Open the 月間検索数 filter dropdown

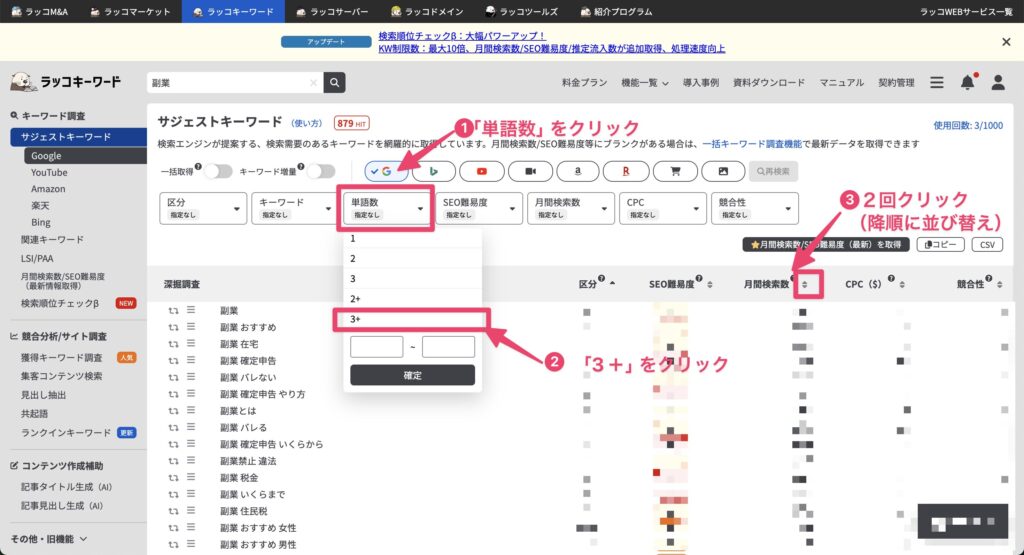pyautogui.click(x=570, y=208)
